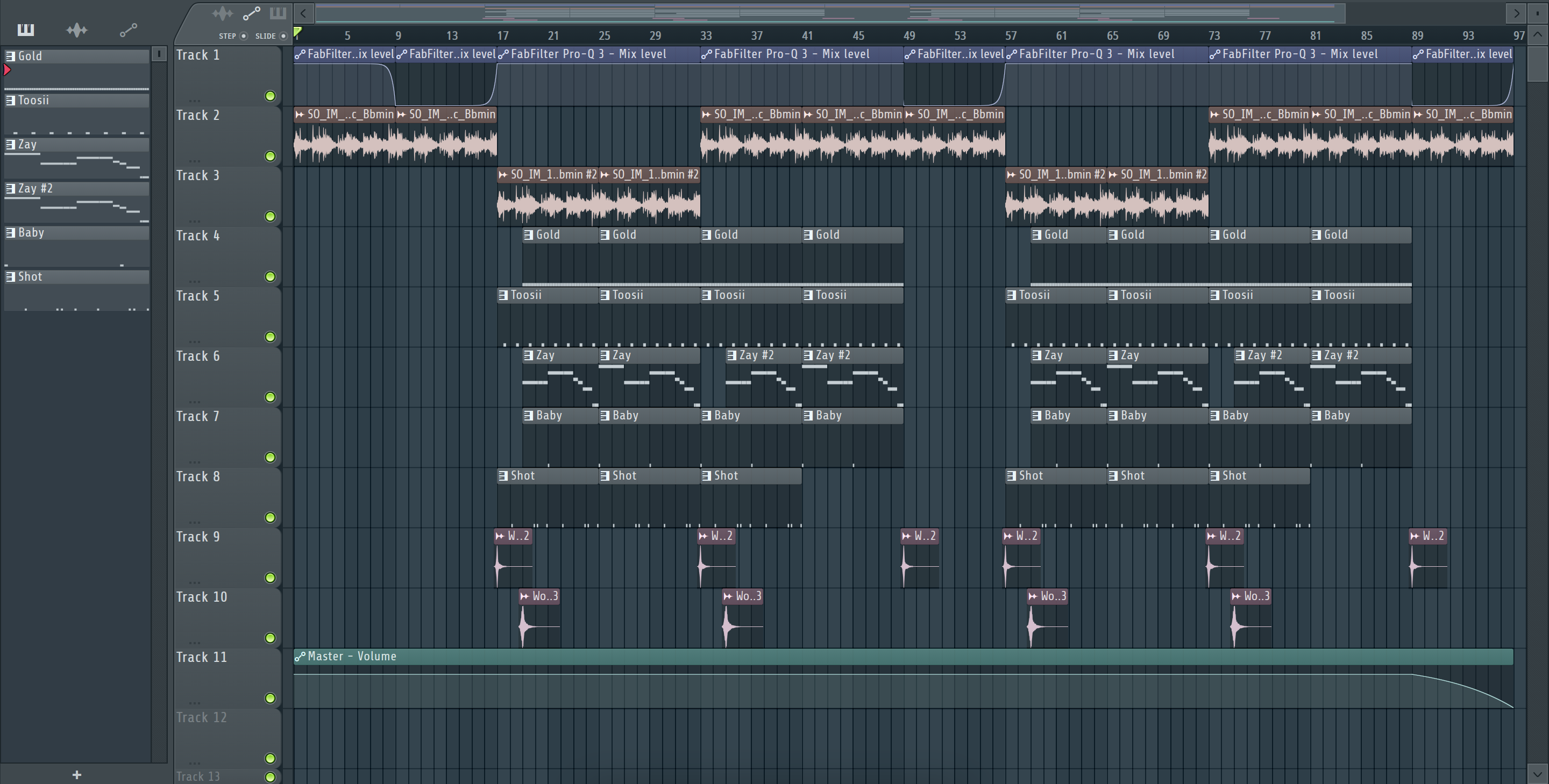Open menu of FabFilter Pro-Q 3 clip at bar 17
This screenshot has width=1549, height=784.
pyautogui.click(x=503, y=54)
